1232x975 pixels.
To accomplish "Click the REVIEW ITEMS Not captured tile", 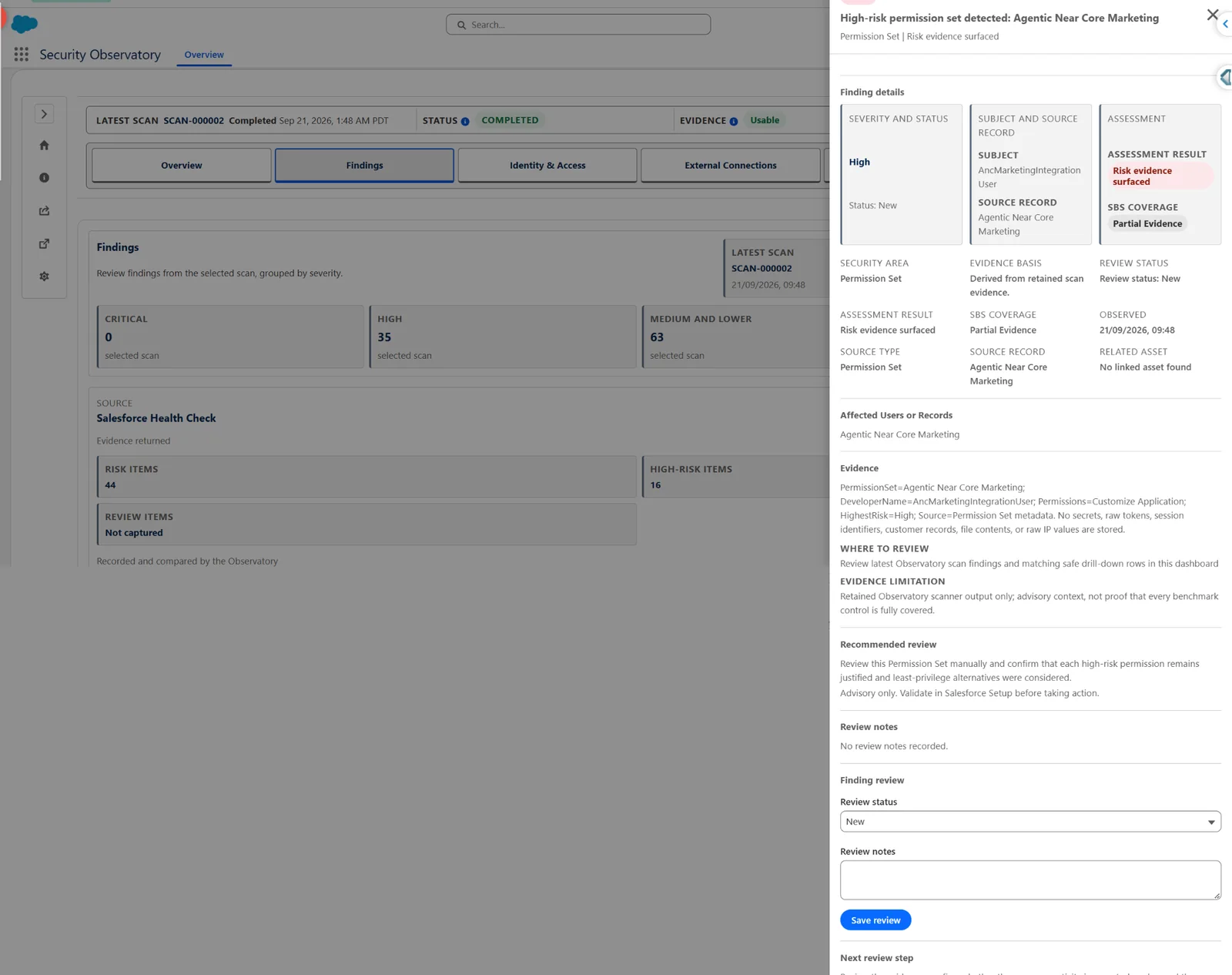I will click(x=367, y=524).
